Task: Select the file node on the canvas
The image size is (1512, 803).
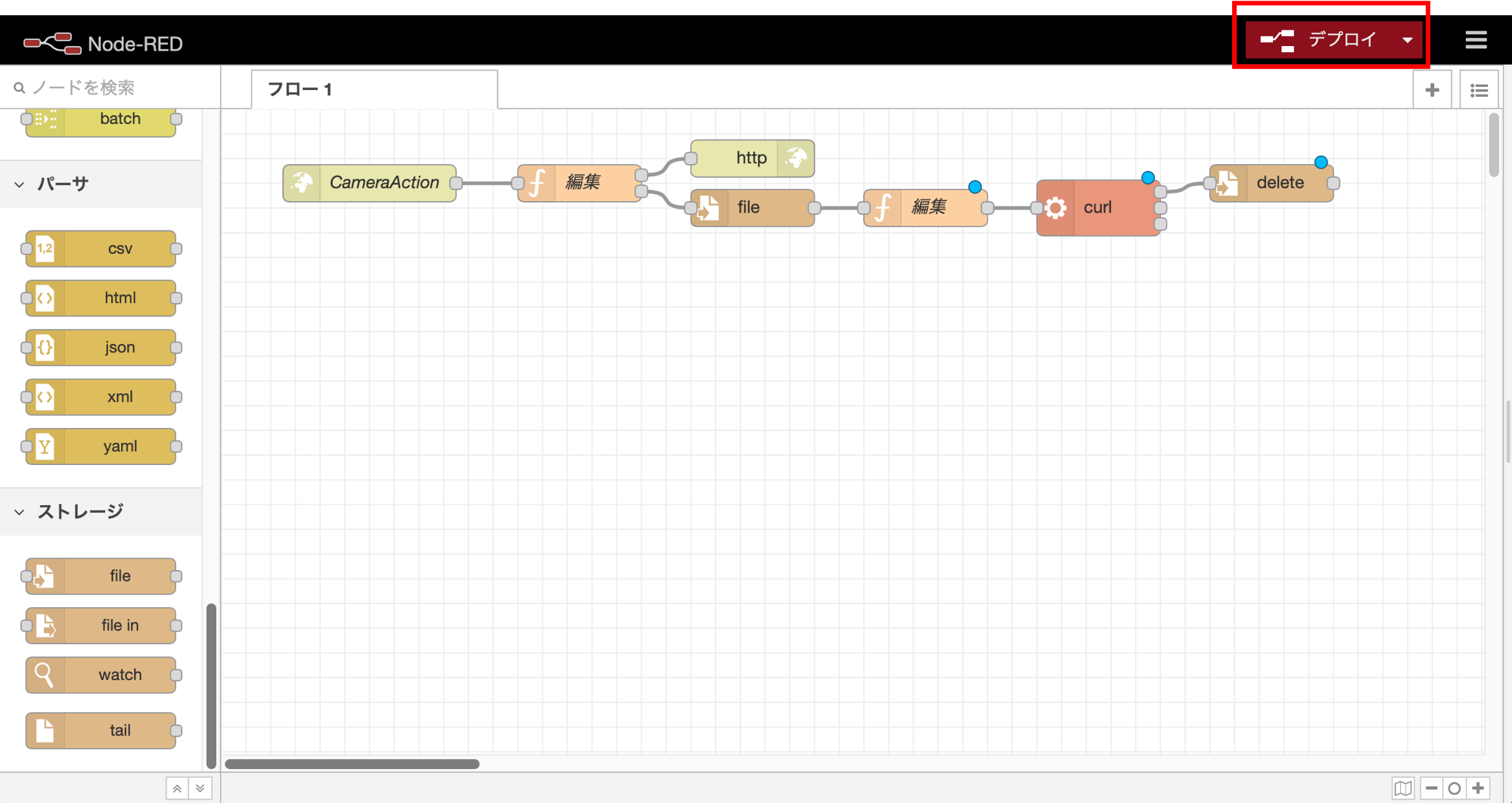Action: coord(753,208)
